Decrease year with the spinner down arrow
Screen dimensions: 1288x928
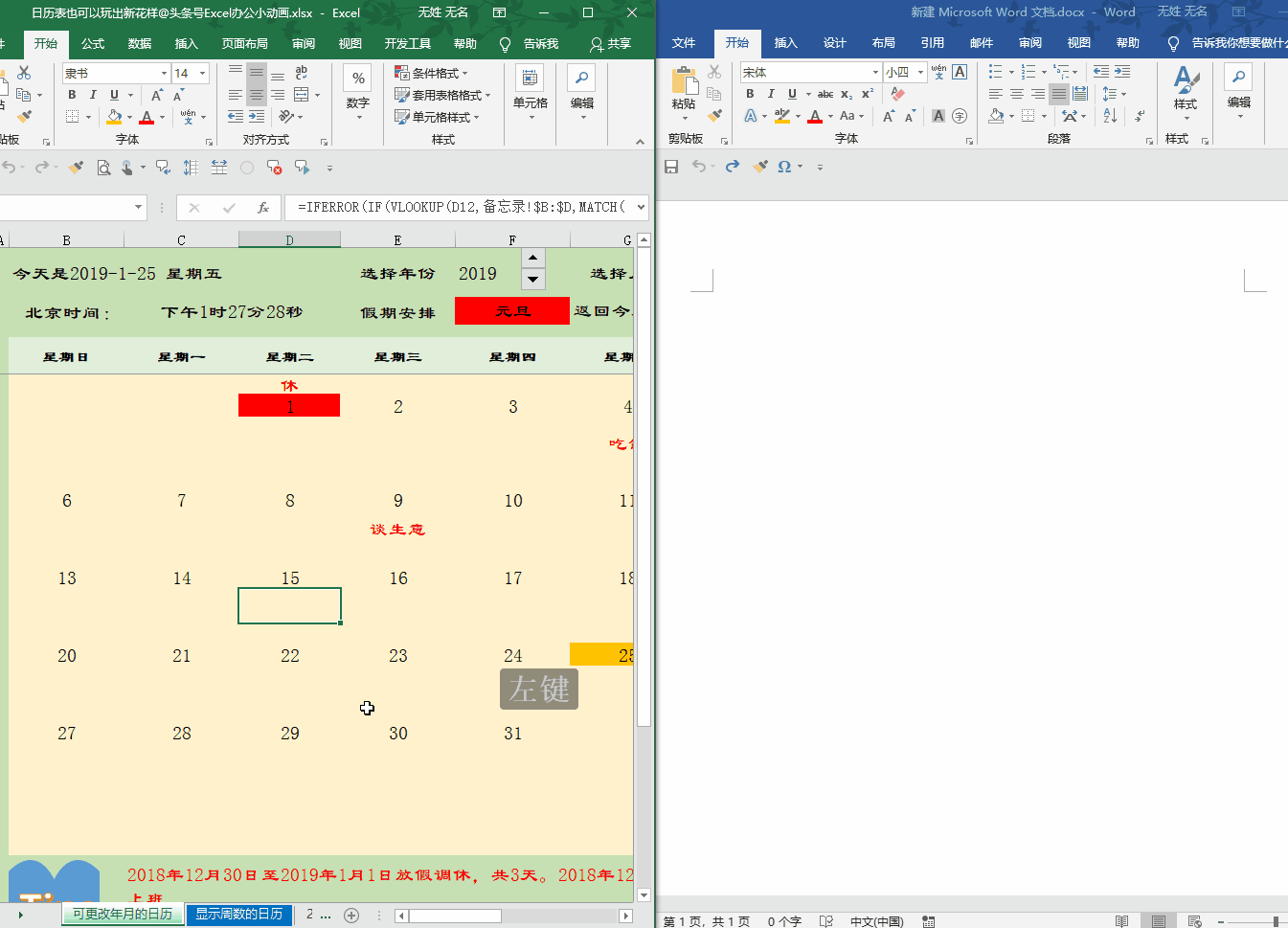coord(533,279)
